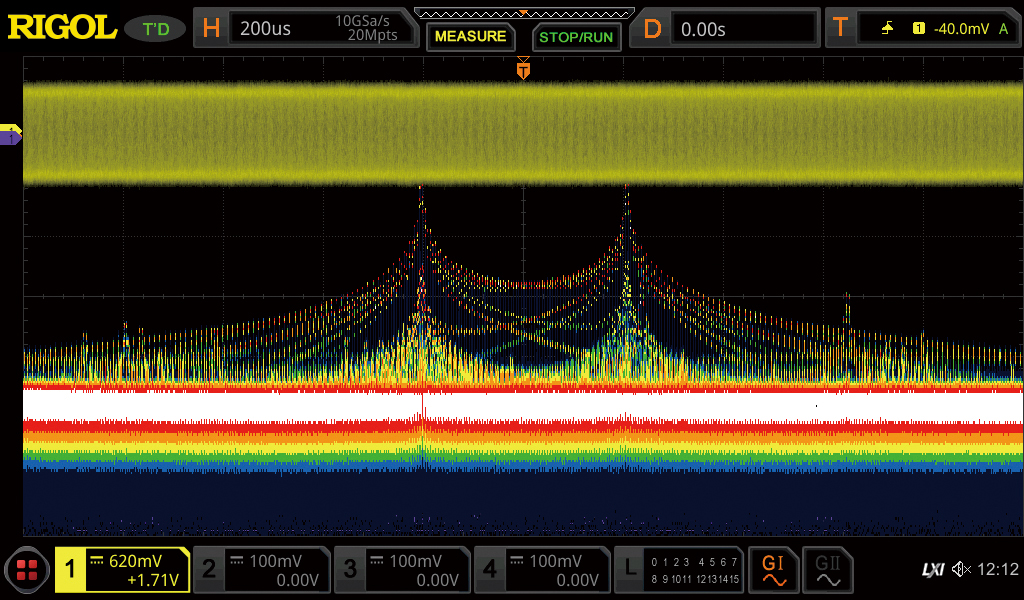Open delay D 0.00s settings

pyautogui.click(x=728, y=29)
